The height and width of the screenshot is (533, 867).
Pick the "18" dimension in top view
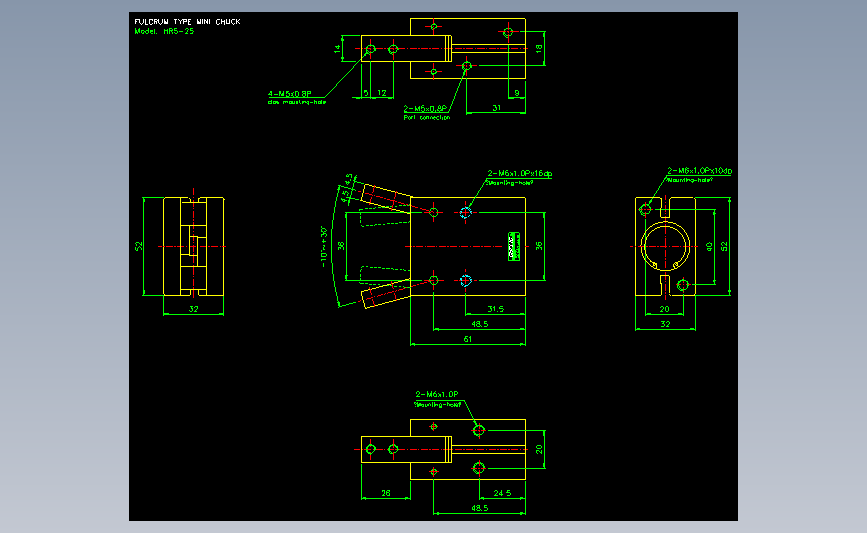pos(539,49)
